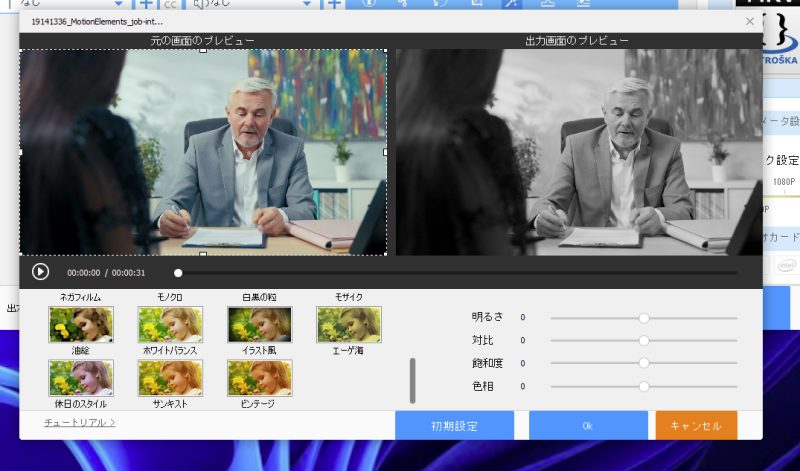Click the 飽和度 saturation slider handle
Screen dimensions: 800x471
coord(644,363)
